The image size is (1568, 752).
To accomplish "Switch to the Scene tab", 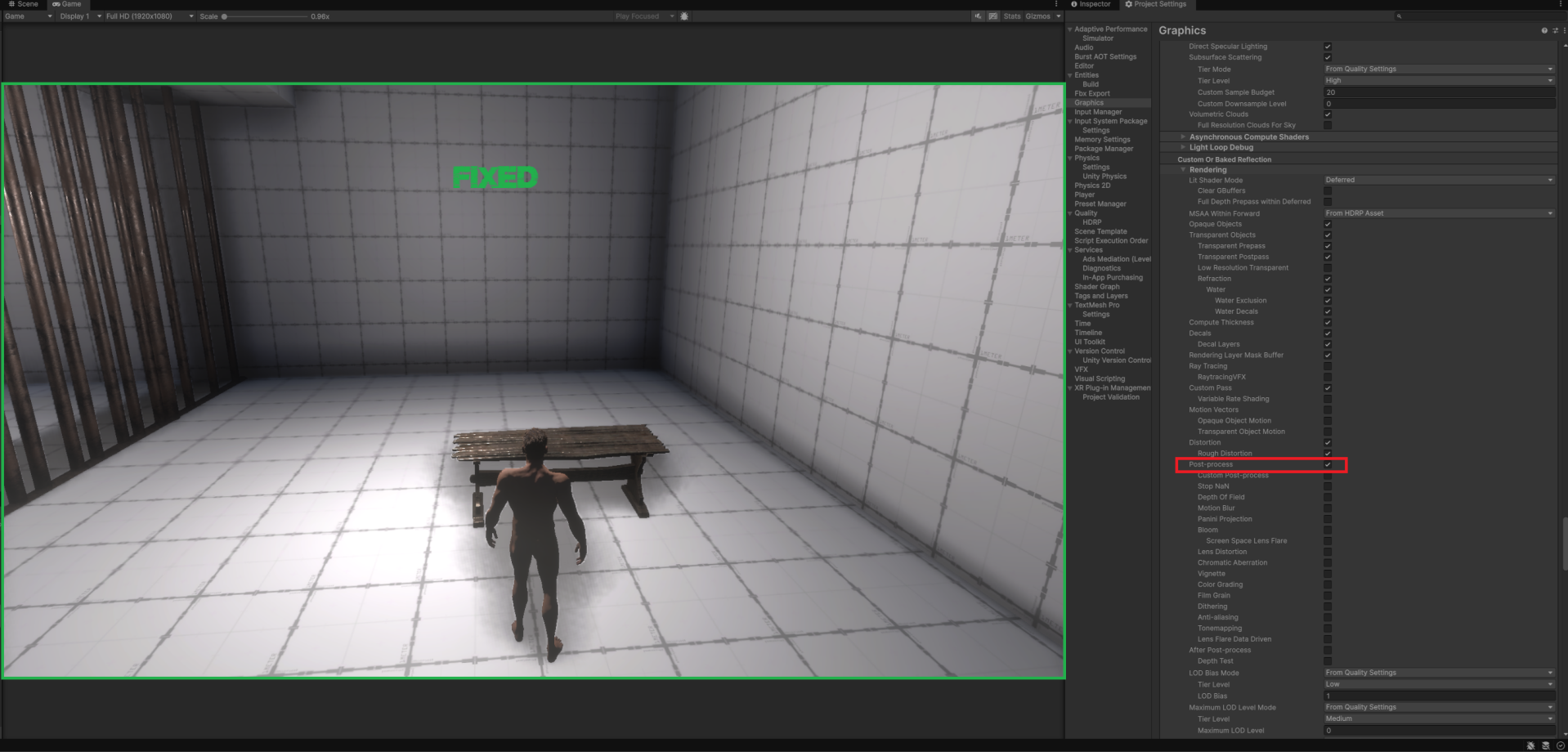I will 24,4.
